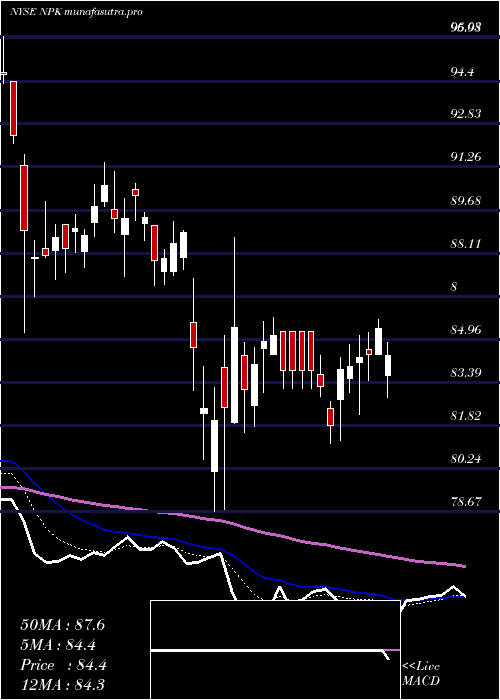Click the 81.82 price axis label
Viewport: 500px width, 700px height.
click(x=466, y=416)
